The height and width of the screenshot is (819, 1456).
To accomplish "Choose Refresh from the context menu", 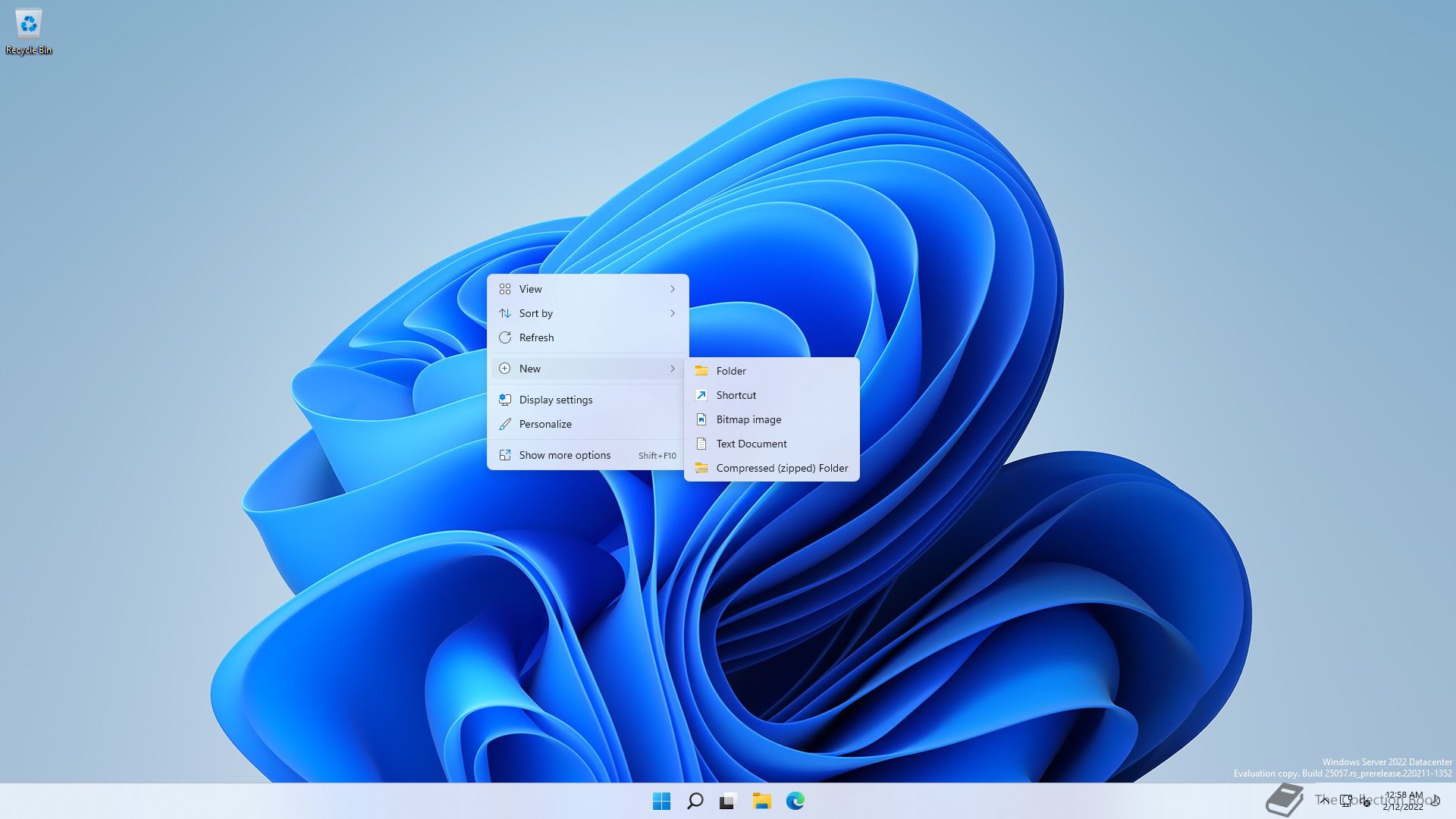I will click(x=588, y=337).
